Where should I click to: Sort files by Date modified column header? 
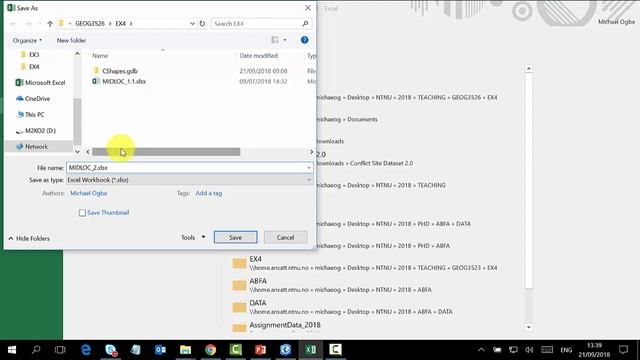[258, 56]
